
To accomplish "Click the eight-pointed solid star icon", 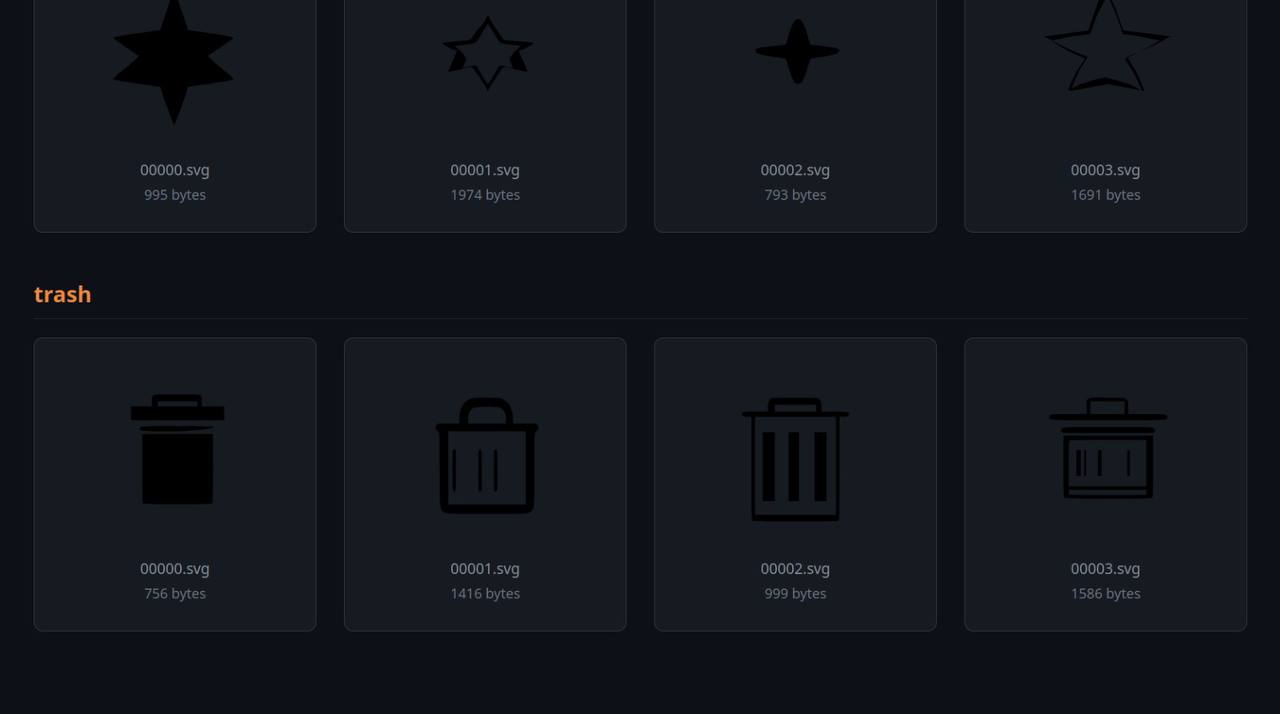I will [174, 60].
